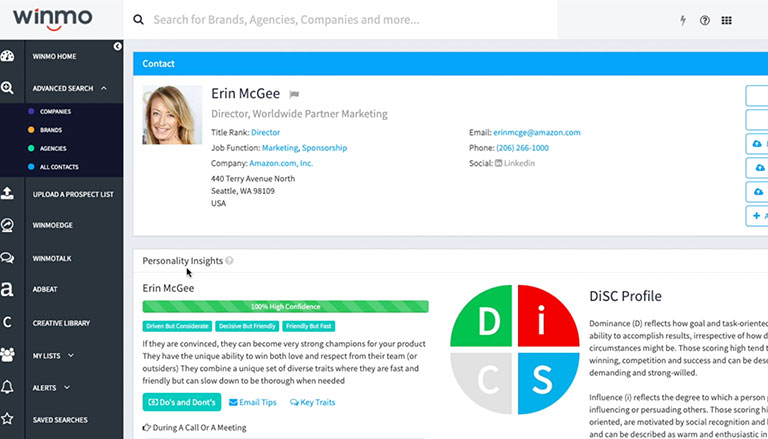
Task: Focus the Brands, Agencies, Companies search field
Action: tap(340, 20)
